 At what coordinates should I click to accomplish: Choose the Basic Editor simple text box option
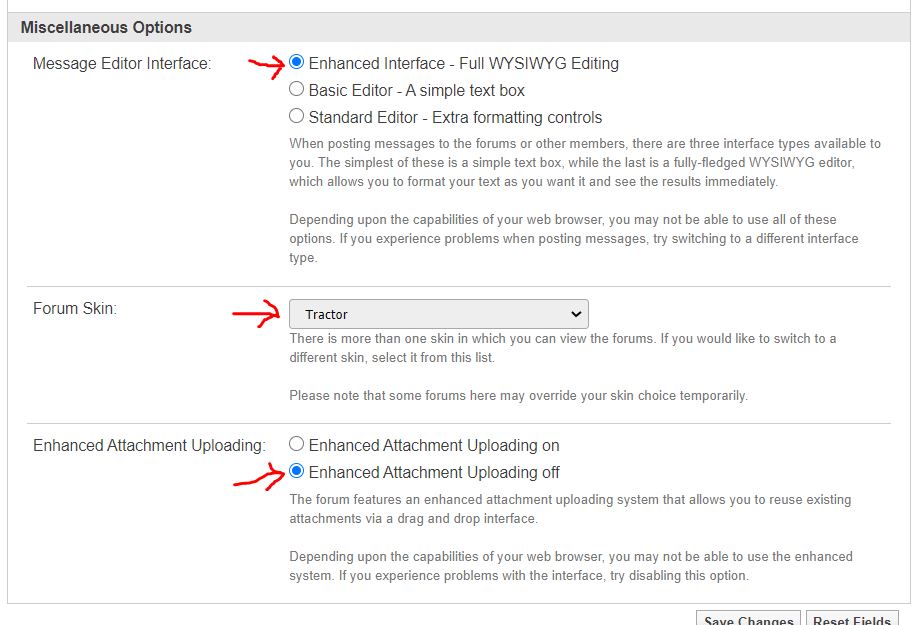point(296,90)
